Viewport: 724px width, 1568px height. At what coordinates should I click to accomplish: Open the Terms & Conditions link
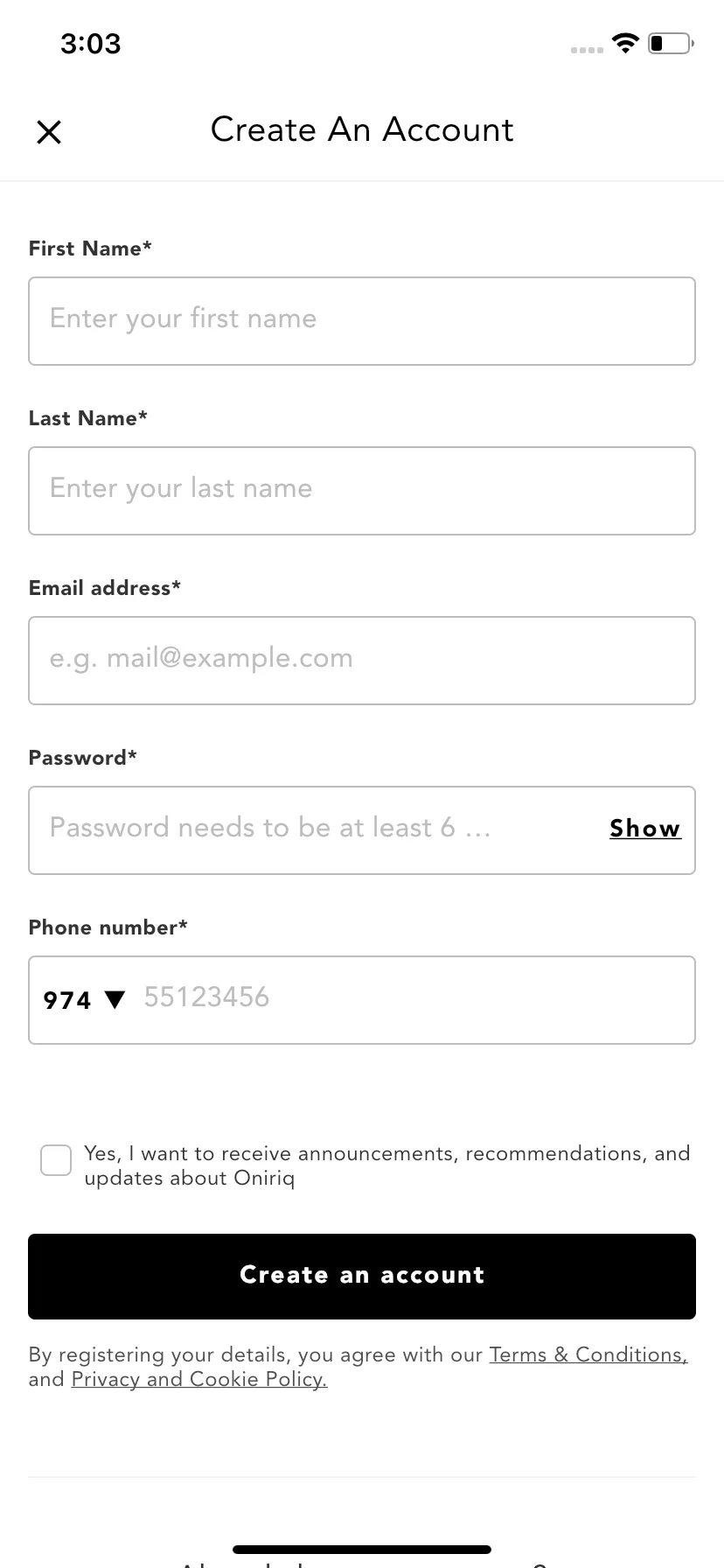[x=588, y=1354]
